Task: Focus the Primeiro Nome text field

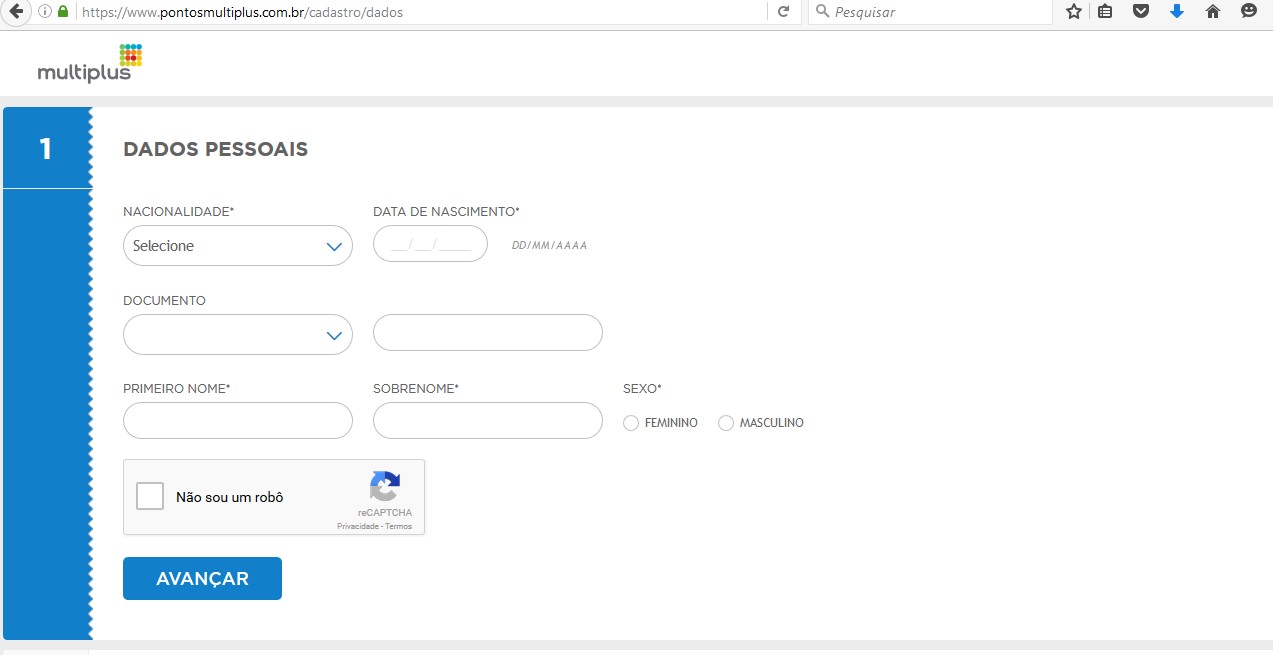Action: click(x=237, y=421)
